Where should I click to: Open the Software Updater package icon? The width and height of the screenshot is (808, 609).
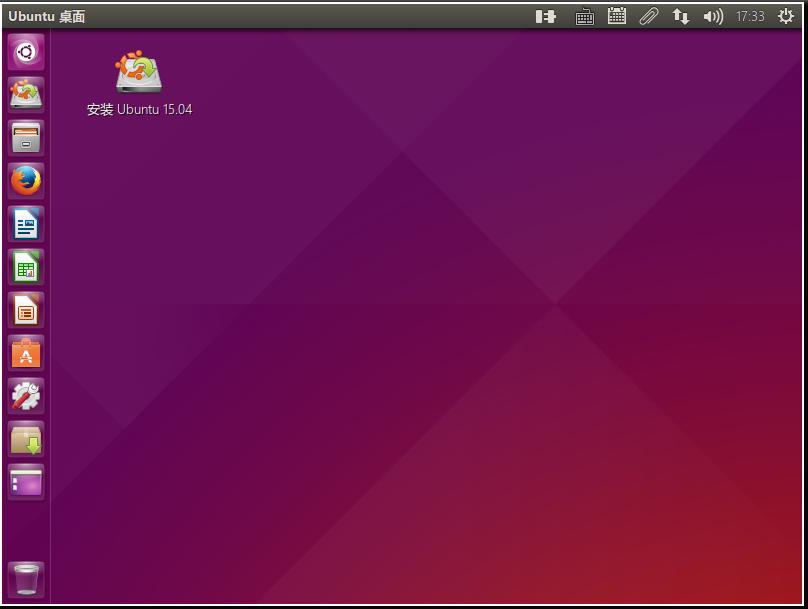tap(26, 439)
